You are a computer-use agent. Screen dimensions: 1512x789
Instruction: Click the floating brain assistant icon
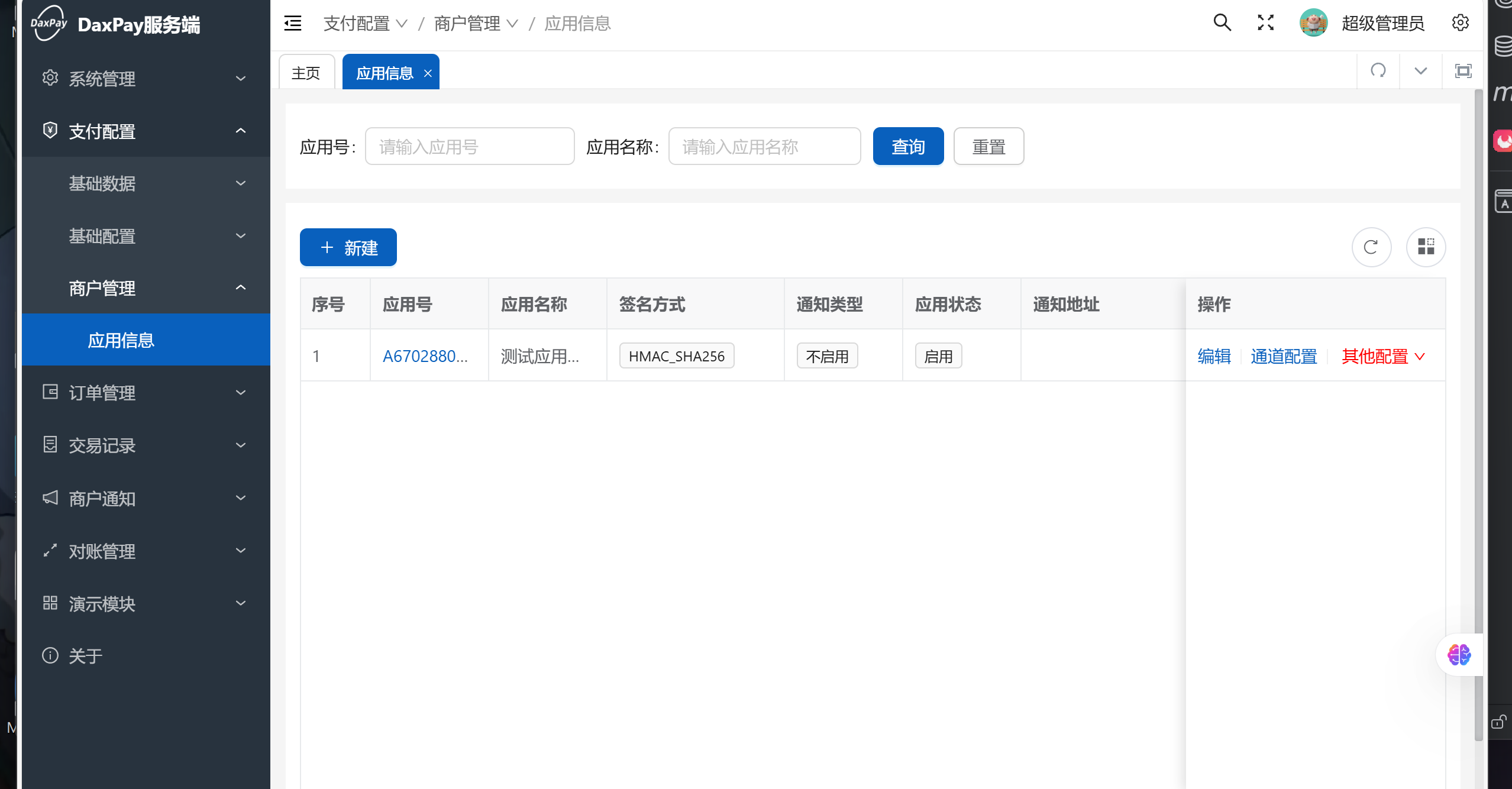pyautogui.click(x=1459, y=655)
